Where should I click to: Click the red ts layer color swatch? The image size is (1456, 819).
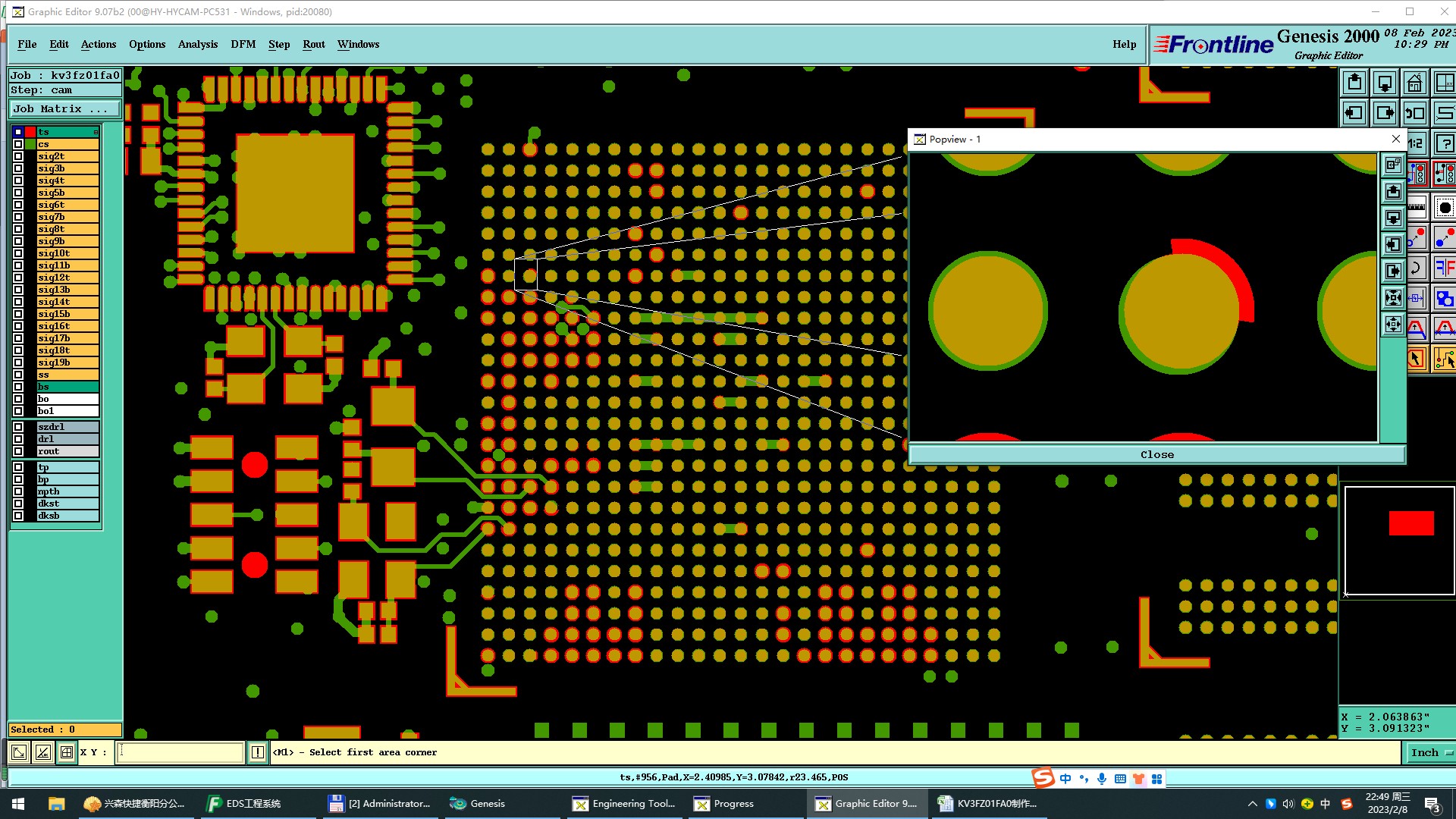[x=30, y=132]
